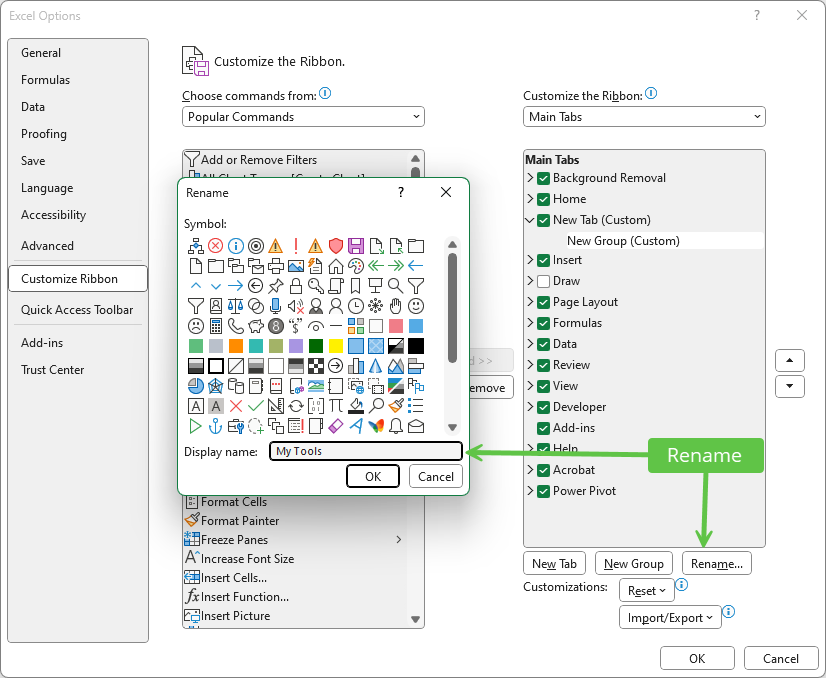This screenshot has height=678, width=826.
Task: Pick the 8-ball symbol
Action: pos(276,326)
